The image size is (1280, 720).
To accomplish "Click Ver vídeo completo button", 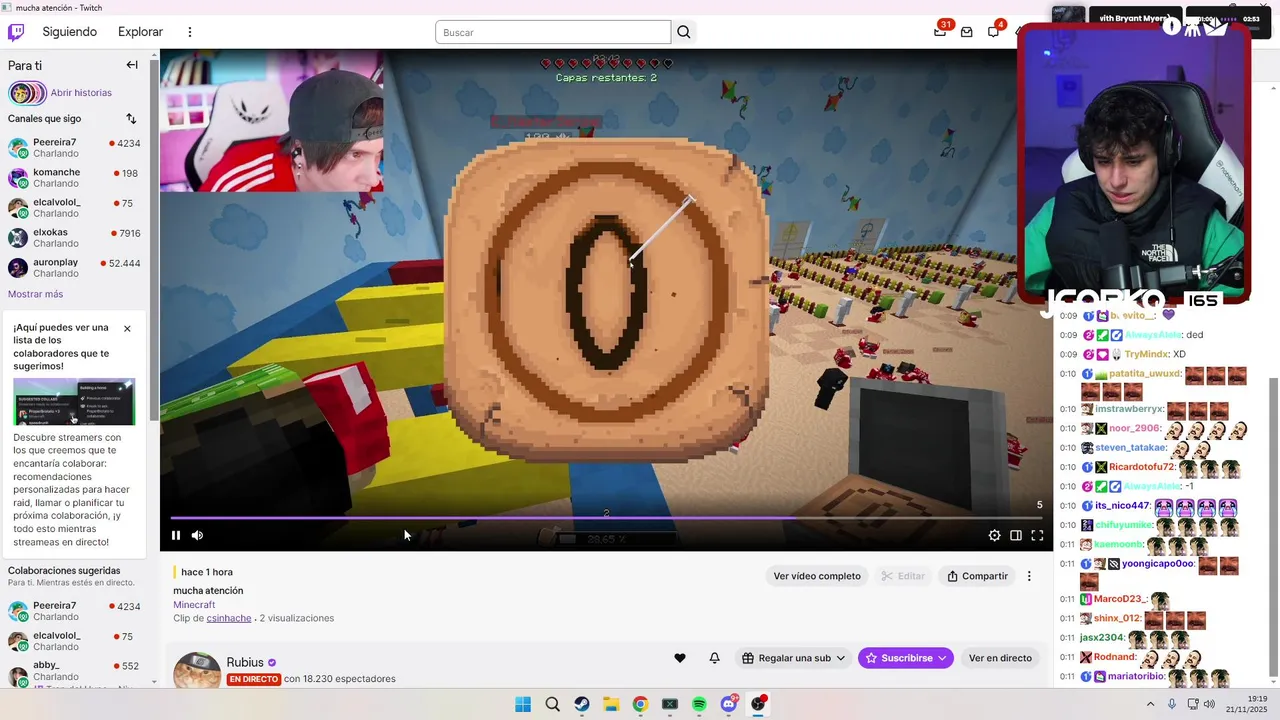I will coord(817,576).
